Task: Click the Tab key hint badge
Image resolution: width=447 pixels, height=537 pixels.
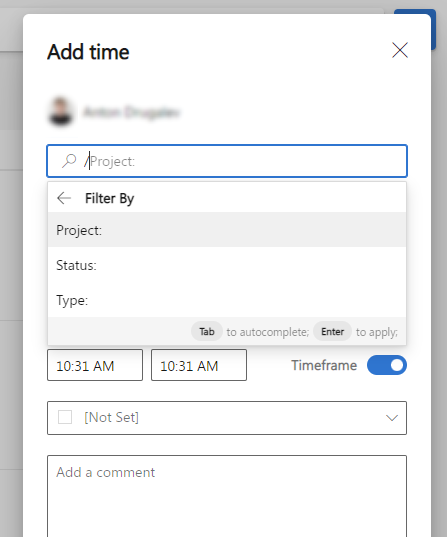Action: tap(207, 332)
